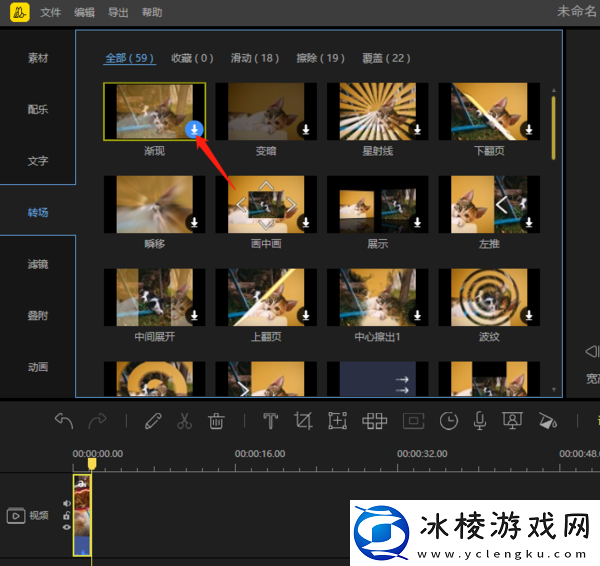Click the scissors Split tool
Image resolution: width=600 pixels, height=566 pixels.
(x=184, y=421)
